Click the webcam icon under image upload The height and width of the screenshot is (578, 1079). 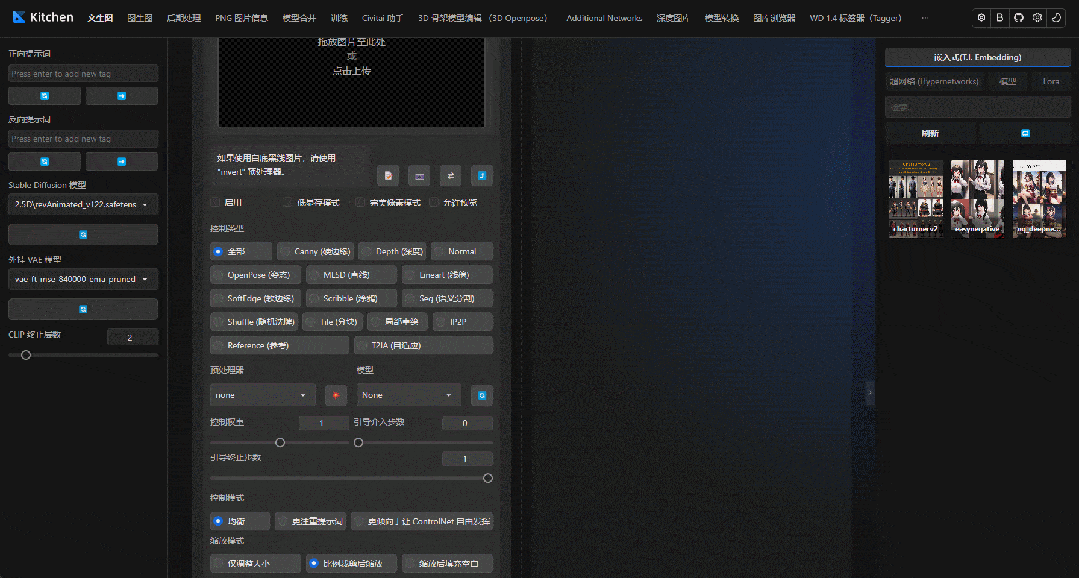point(419,175)
